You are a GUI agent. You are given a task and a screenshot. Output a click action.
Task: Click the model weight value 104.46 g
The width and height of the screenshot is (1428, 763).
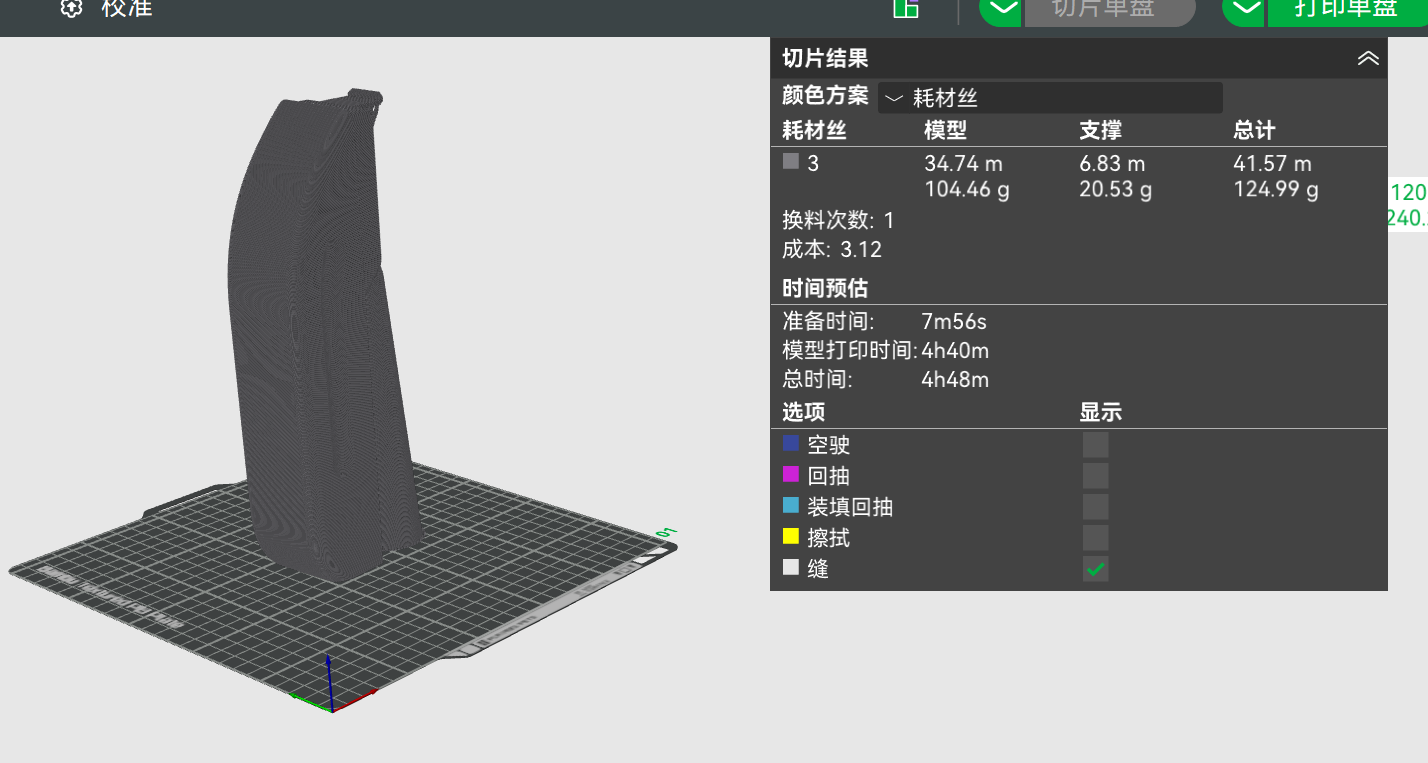pyautogui.click(x=967, y=190)
